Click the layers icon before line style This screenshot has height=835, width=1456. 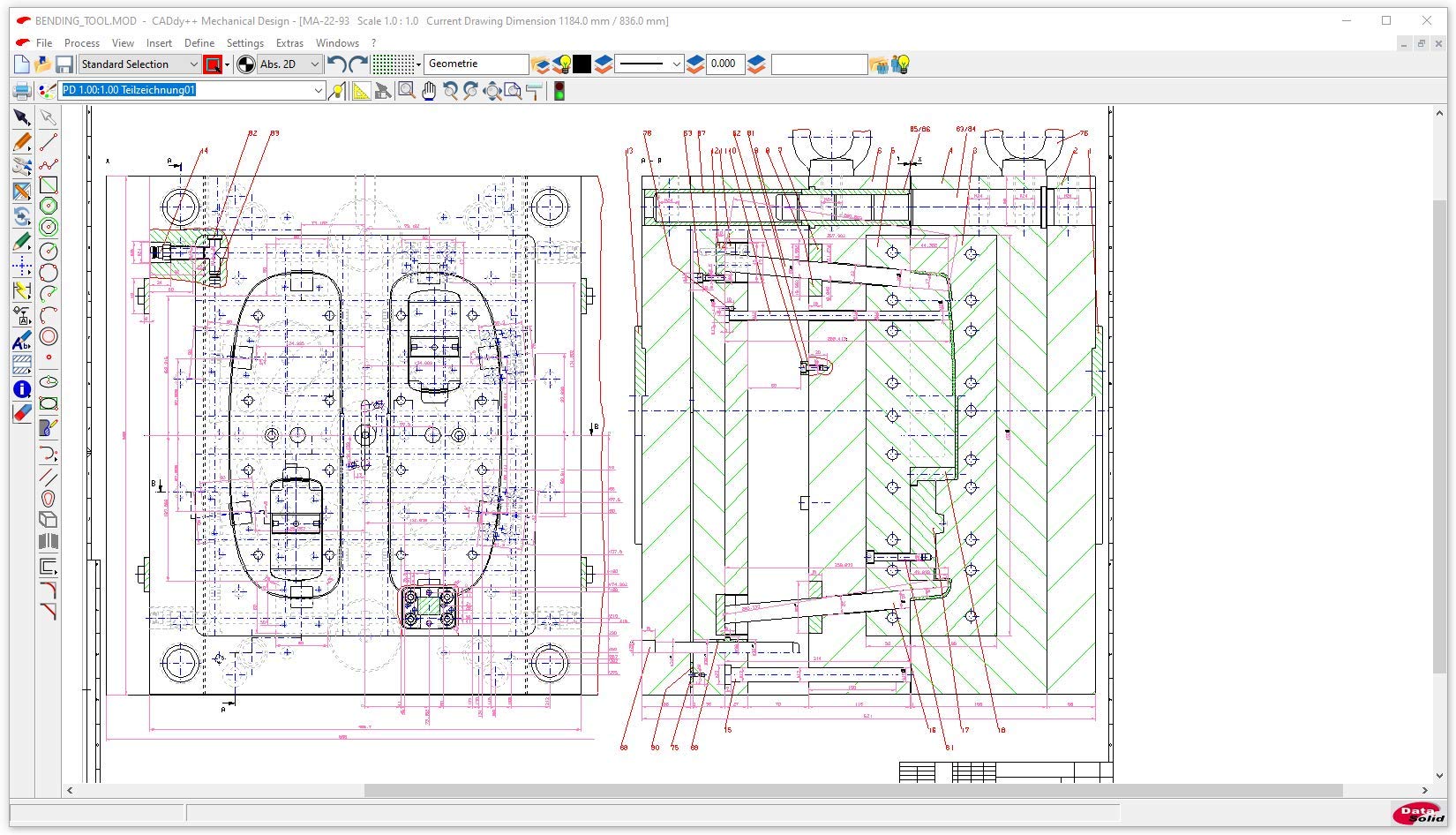coord(604,64)
